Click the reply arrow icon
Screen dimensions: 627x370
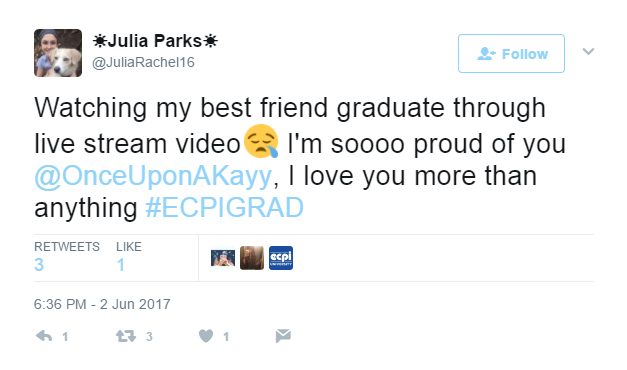tap(44, 336)
